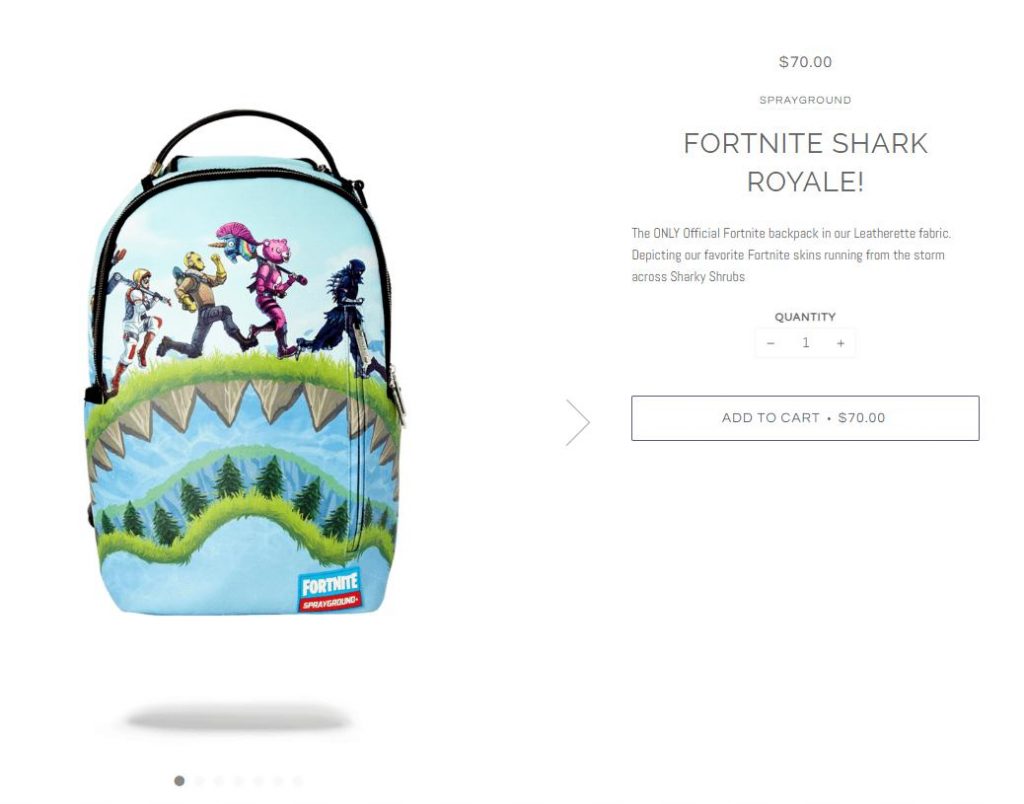
Task: Add to cart for $70.00
Action: 805,418
